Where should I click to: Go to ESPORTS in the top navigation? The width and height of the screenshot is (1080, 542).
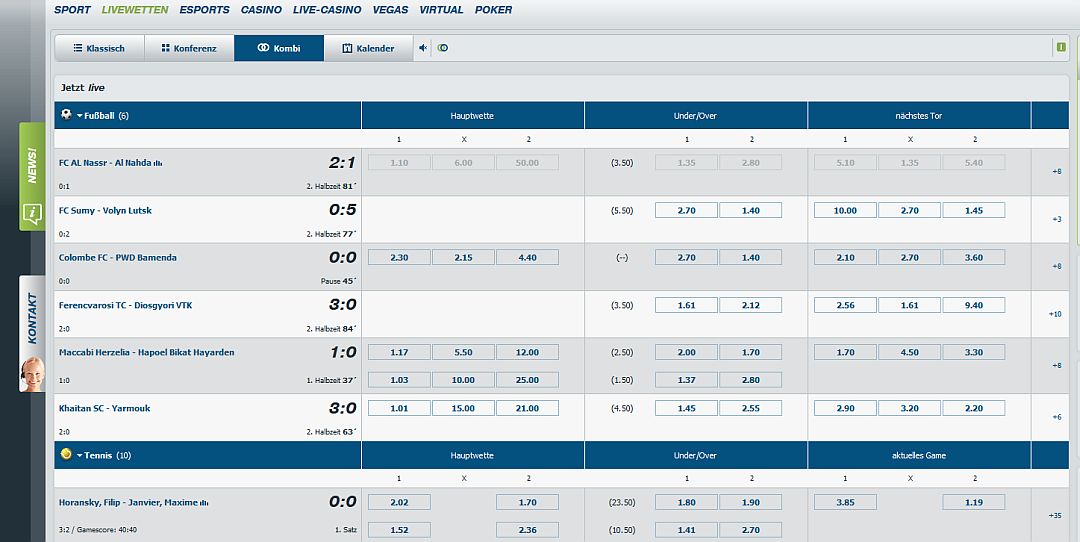click(205, 10)
